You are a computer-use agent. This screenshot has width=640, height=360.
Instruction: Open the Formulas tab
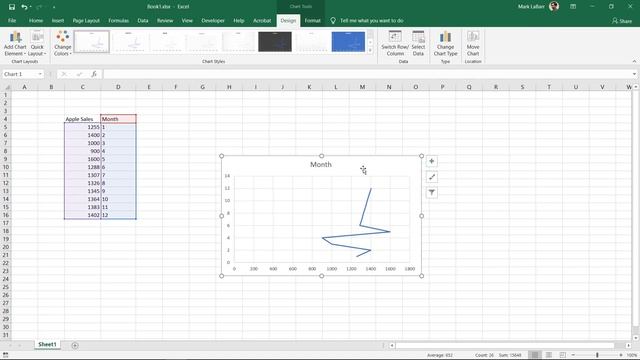click(118, 20)
